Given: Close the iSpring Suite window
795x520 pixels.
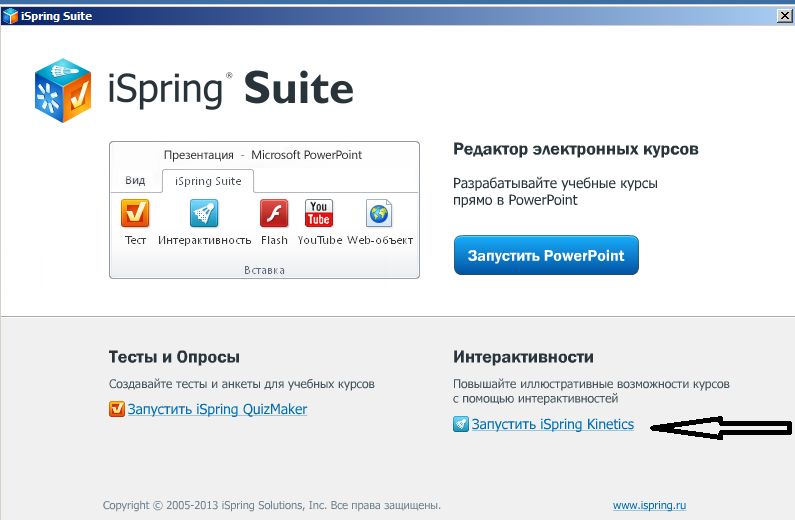Looking at the screenshot, I should click(785, 16).
